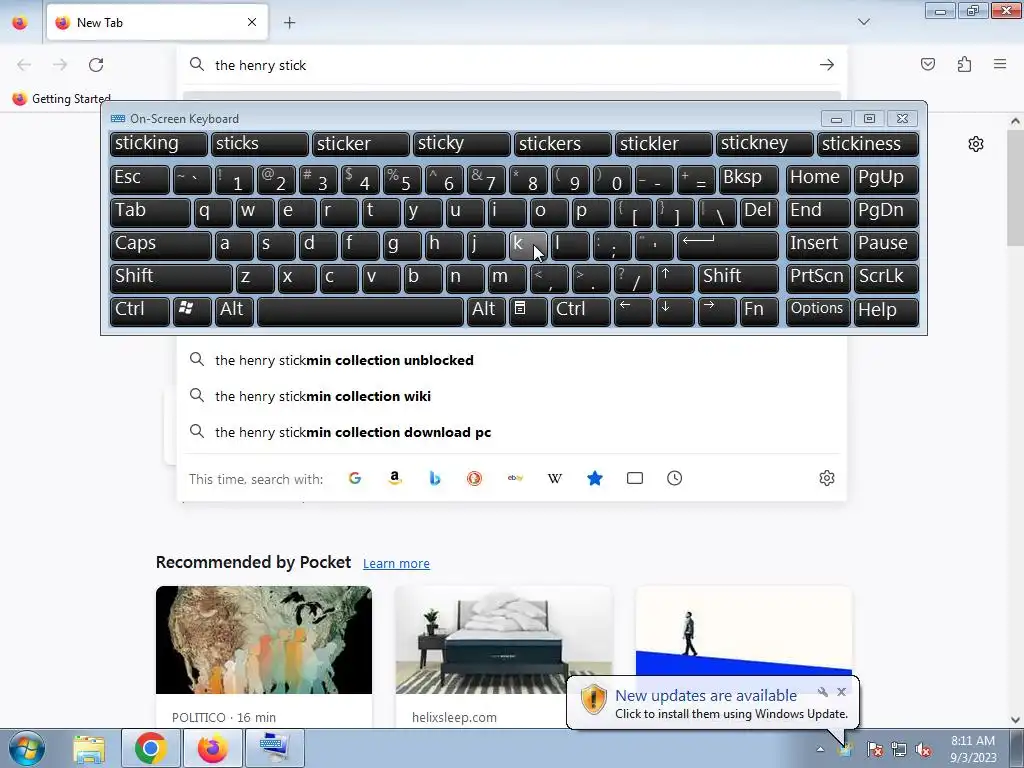Viewport: 1024px width, 768px height.
Task: Toggle the ScrLk key
Action: 886,278
